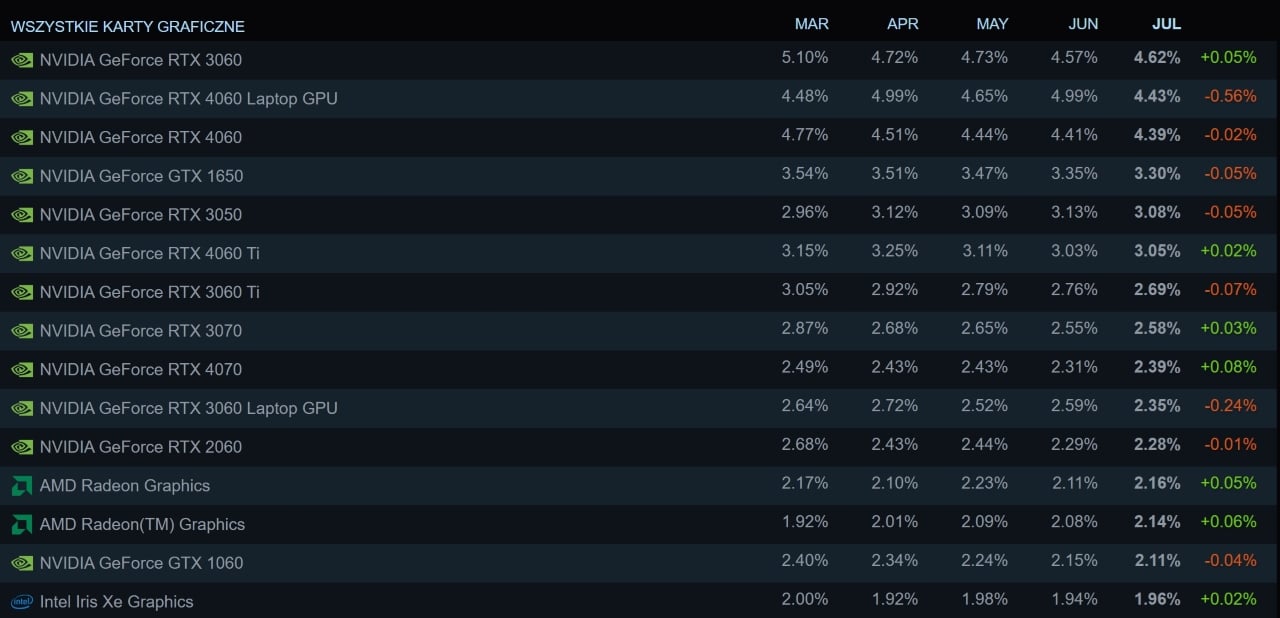This screenshot has height=618, width=1280.
Task: Click the NVIDIA icon next to GTX 1060
Action: 21,563
